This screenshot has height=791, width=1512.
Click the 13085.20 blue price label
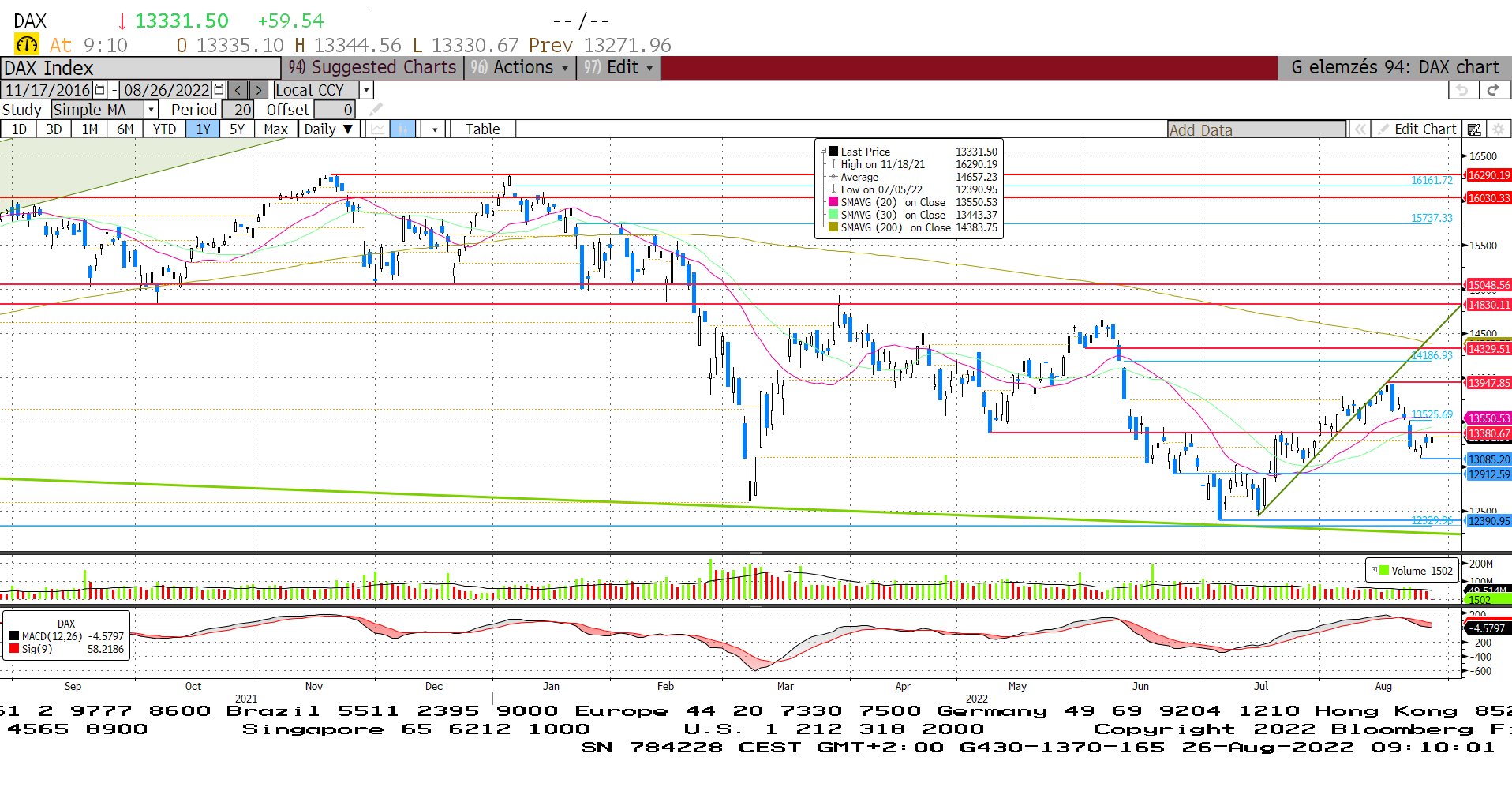1488,459
